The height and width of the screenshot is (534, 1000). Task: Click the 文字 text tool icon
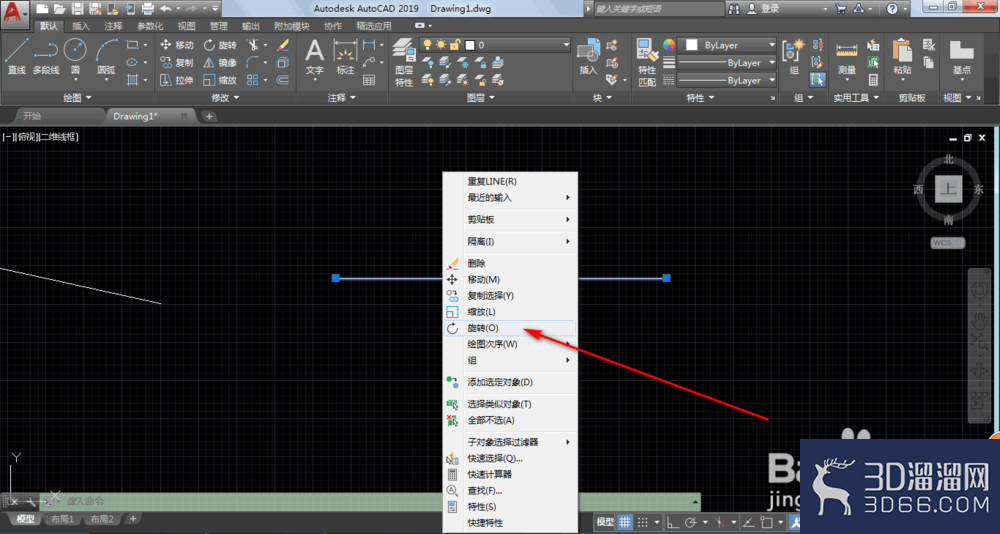314,57
